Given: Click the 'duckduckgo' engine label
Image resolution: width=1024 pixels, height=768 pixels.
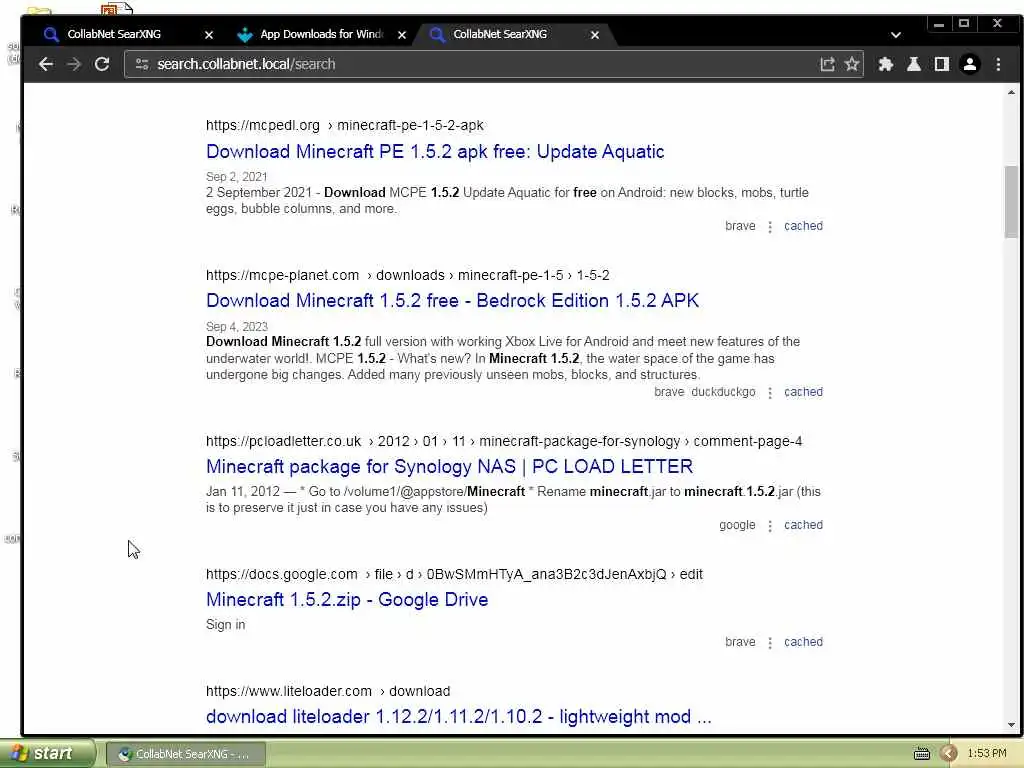Looking at the screenshot, I should [x=723, y=392].
